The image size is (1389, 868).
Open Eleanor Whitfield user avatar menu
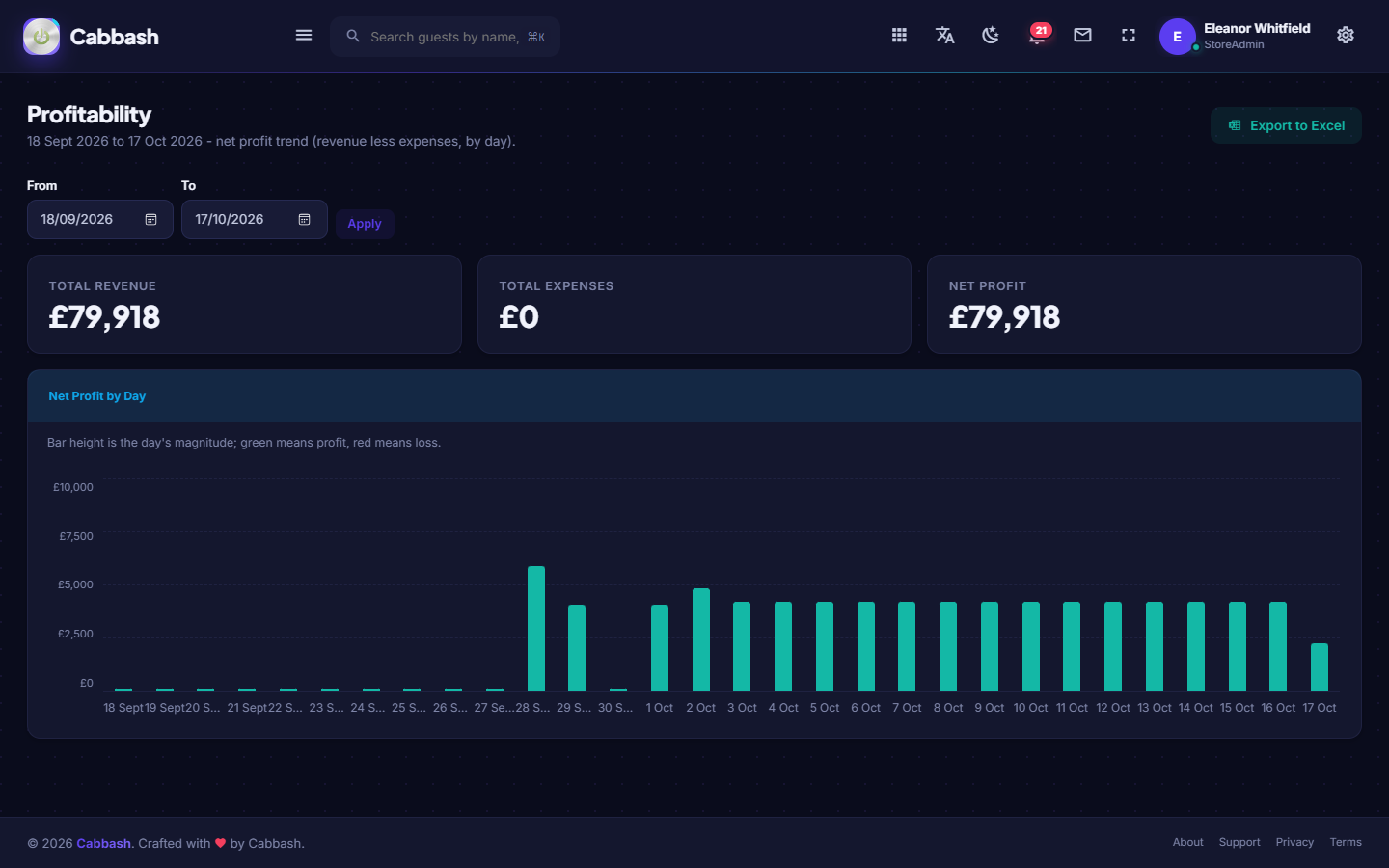click(x=1177, y=37)
